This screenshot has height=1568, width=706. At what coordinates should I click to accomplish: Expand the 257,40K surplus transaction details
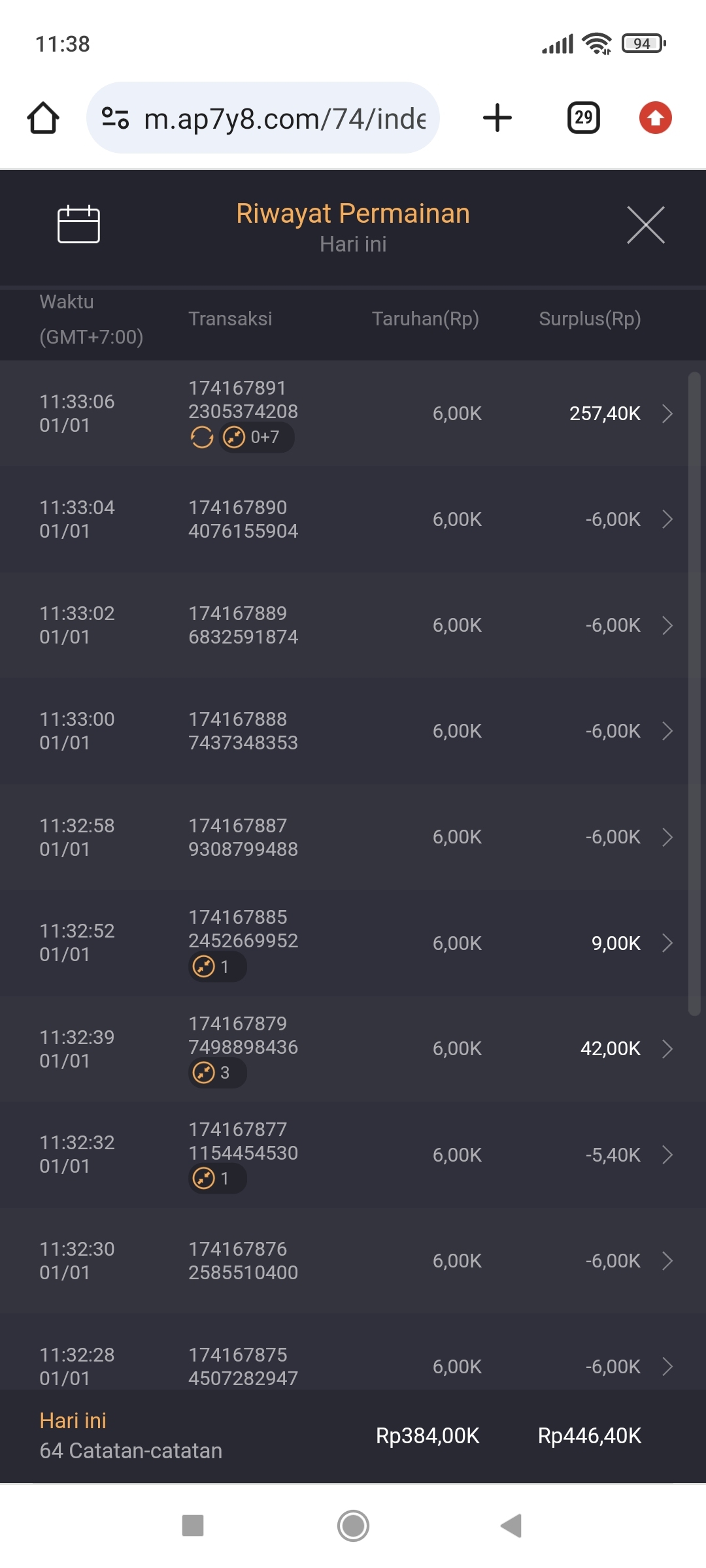pyautogui.click(x=667, y=414)
